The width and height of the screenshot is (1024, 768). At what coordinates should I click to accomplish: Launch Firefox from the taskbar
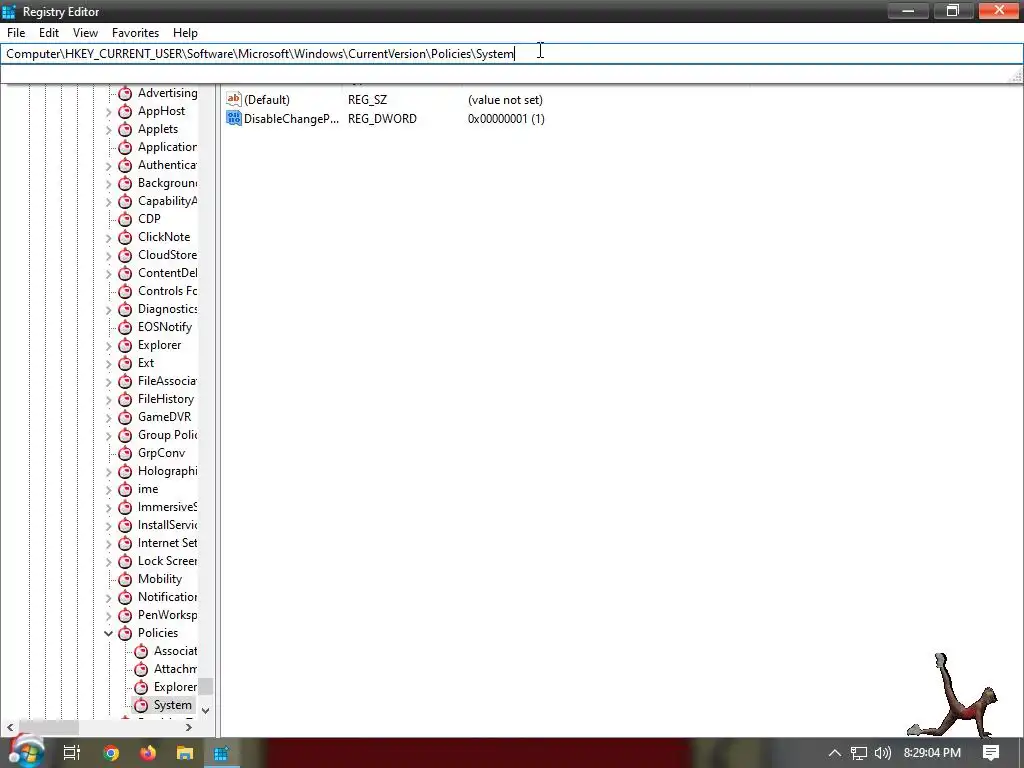pos(148,753)
